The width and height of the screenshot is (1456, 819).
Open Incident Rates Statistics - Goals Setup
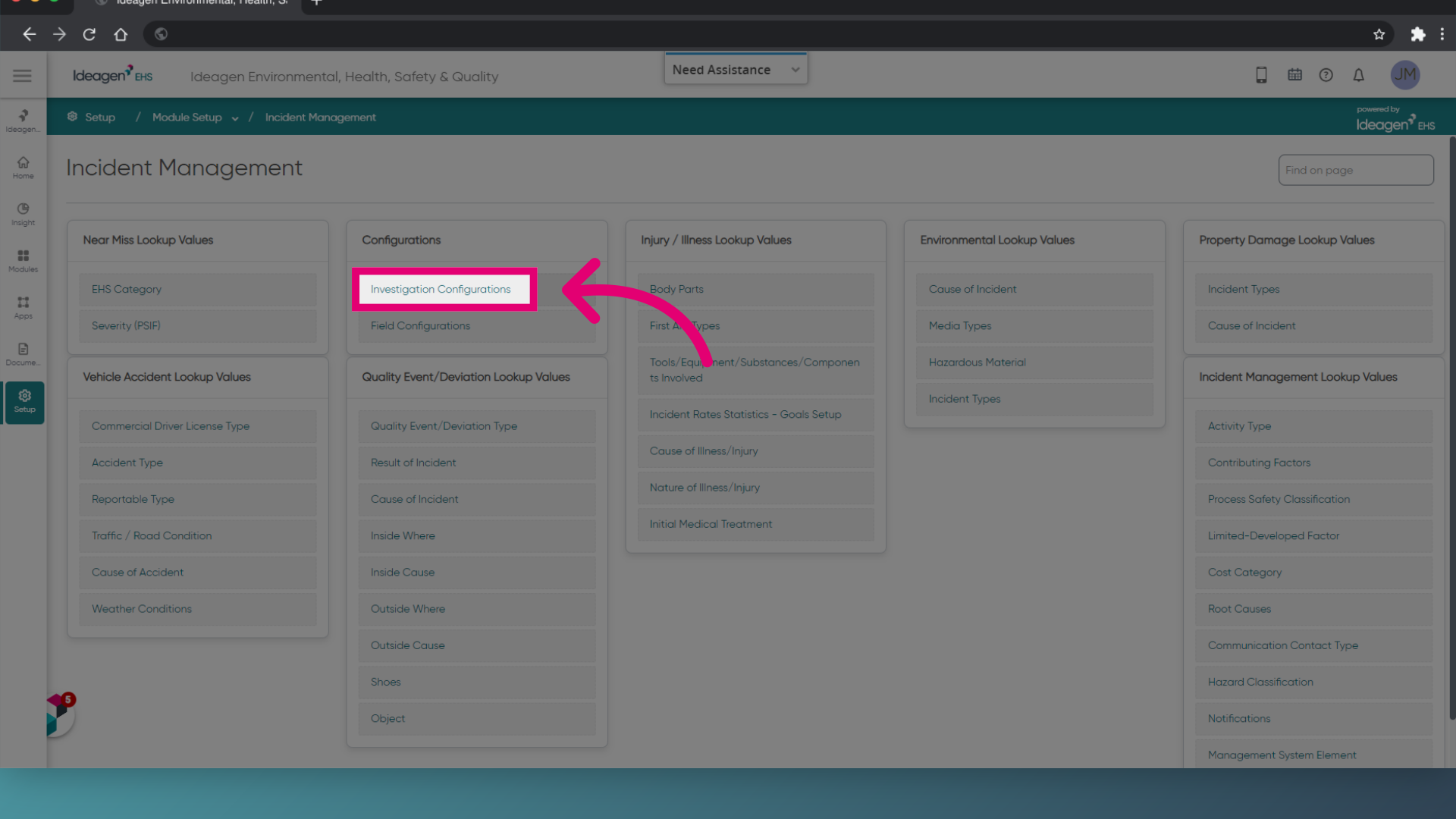pos(755,415)
